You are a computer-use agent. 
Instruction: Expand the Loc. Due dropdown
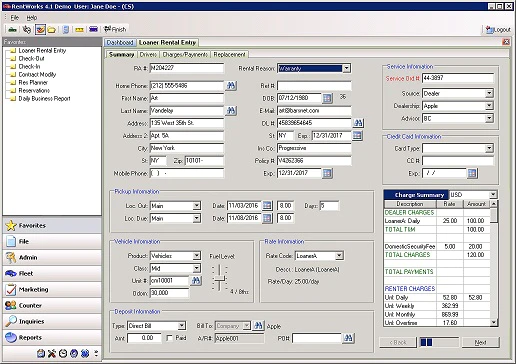click(197, 218)
